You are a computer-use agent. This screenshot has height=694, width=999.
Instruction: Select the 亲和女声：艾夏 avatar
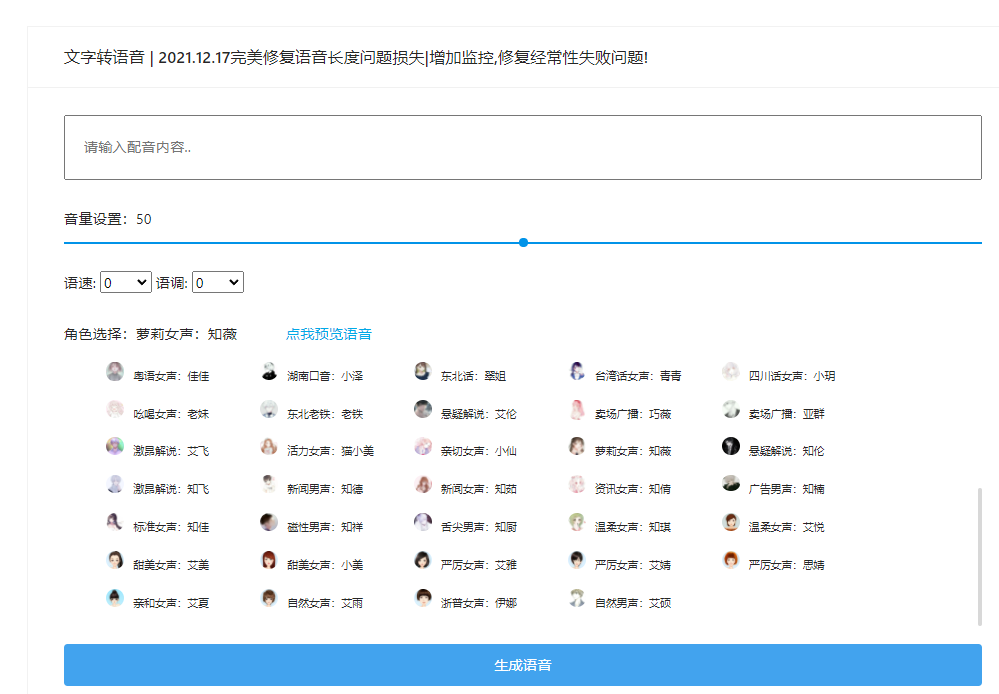[x=115, y=598]
